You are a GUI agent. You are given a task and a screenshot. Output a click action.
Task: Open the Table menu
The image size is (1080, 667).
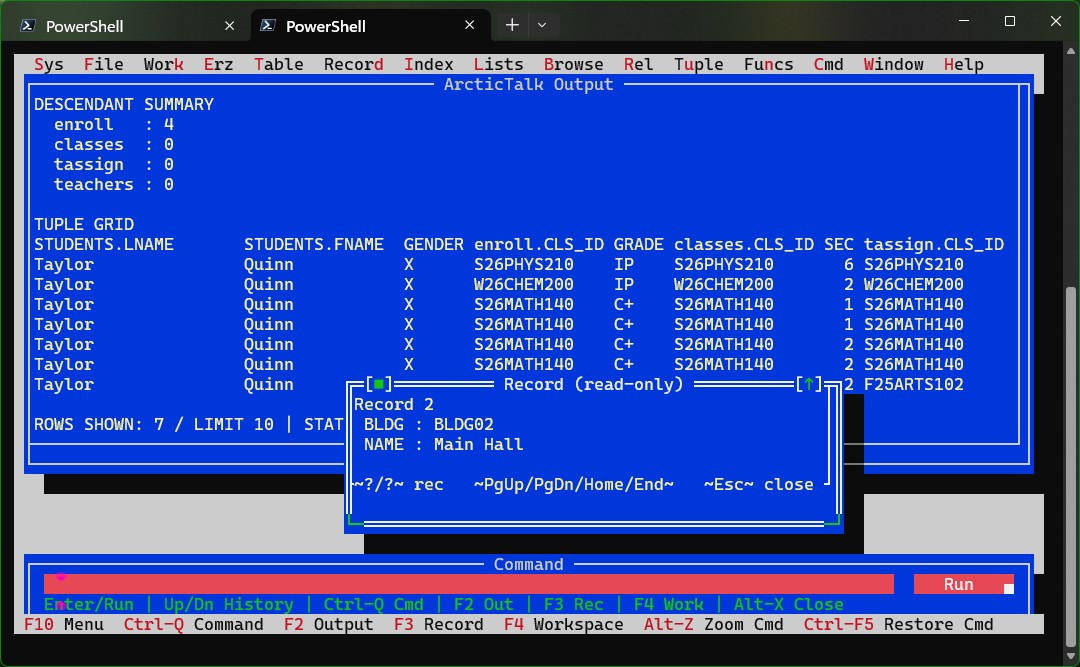278,65
